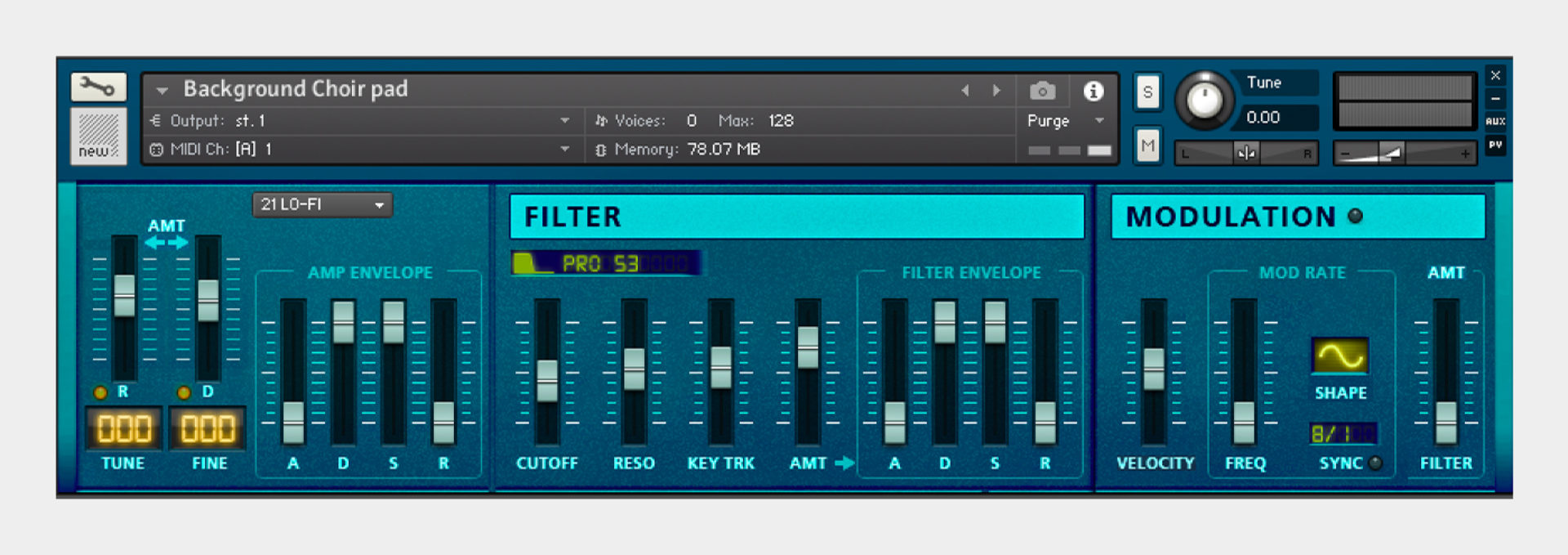
Task: Click the Amp Envelope R slider
Action: point(443,422)
